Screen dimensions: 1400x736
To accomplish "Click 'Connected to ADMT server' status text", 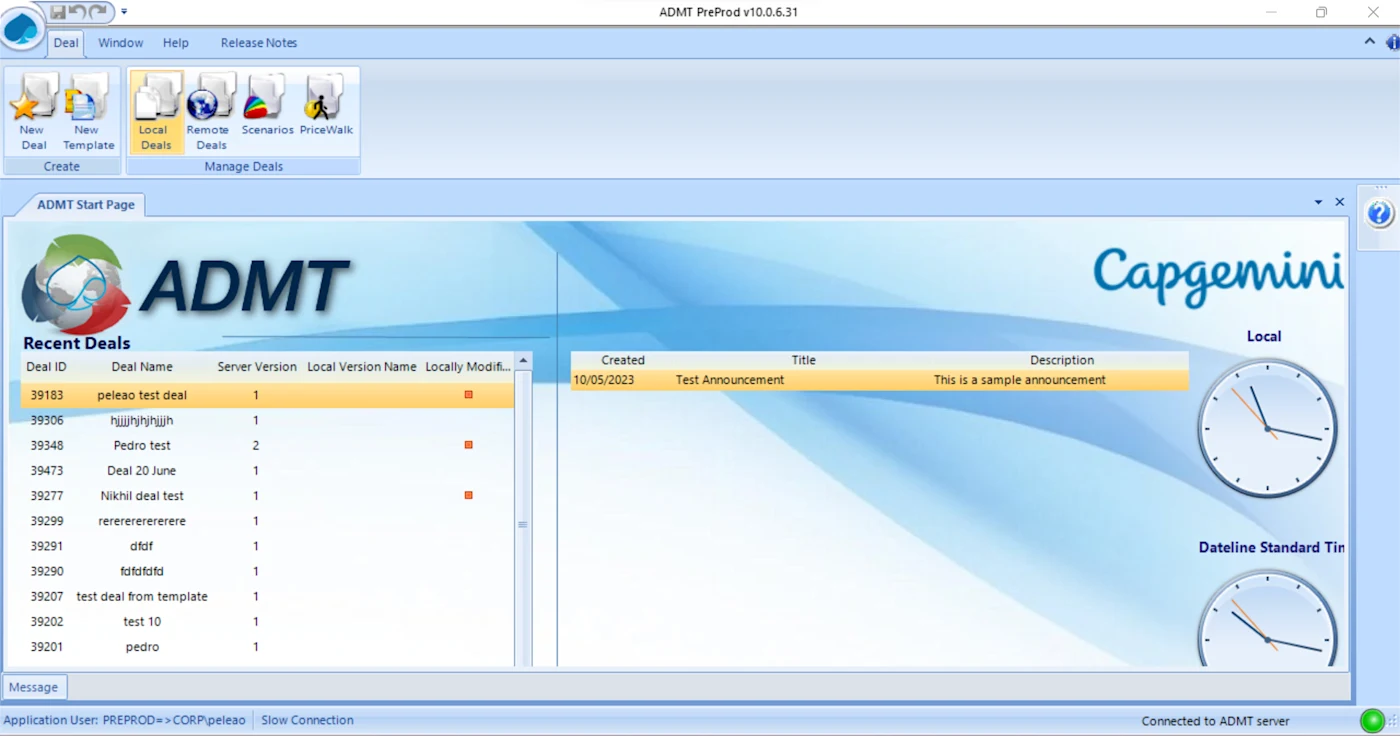I will (x=1215, y=721).
